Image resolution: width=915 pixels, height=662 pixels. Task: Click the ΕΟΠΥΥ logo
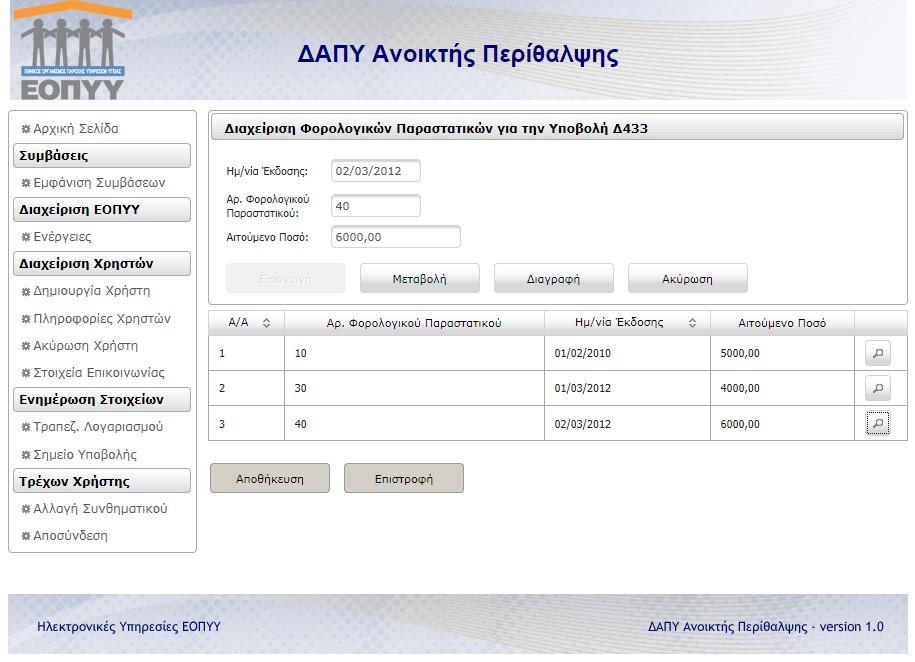72,51
